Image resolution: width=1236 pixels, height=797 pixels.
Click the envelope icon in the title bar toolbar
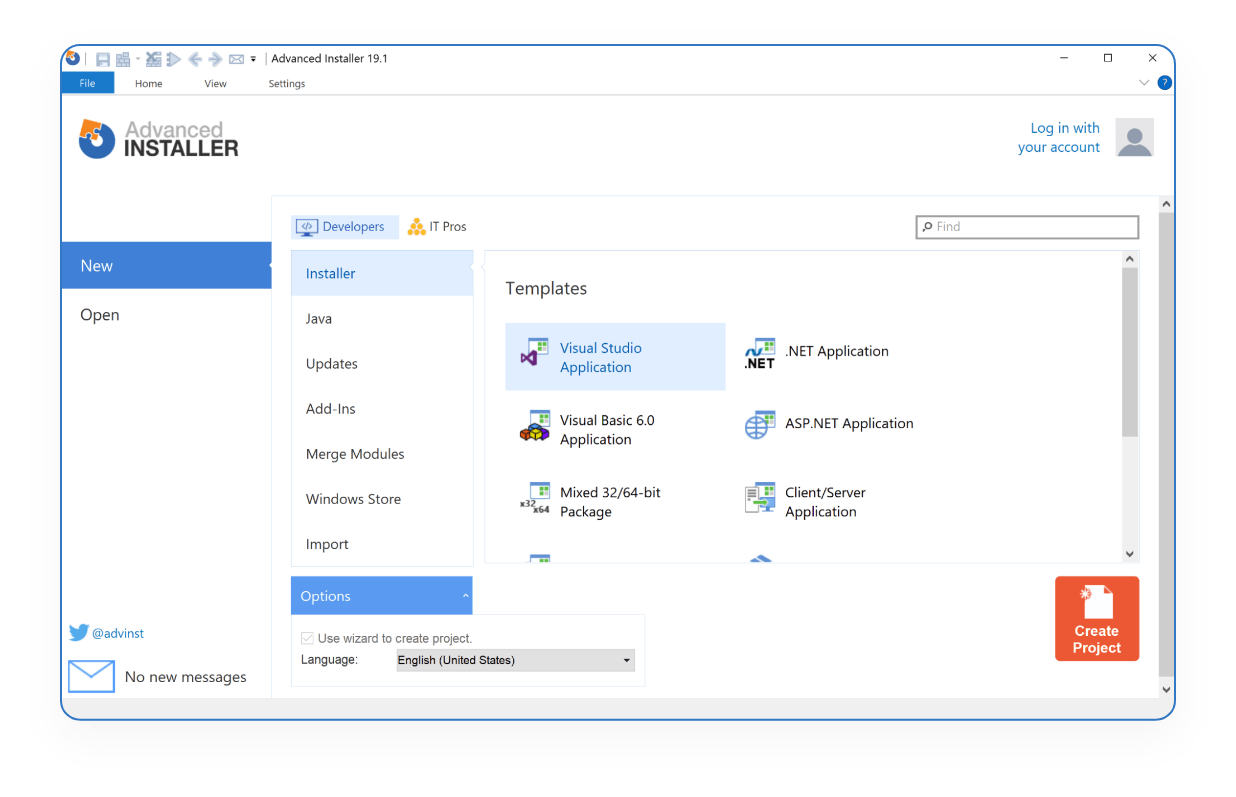coord(237,59)
